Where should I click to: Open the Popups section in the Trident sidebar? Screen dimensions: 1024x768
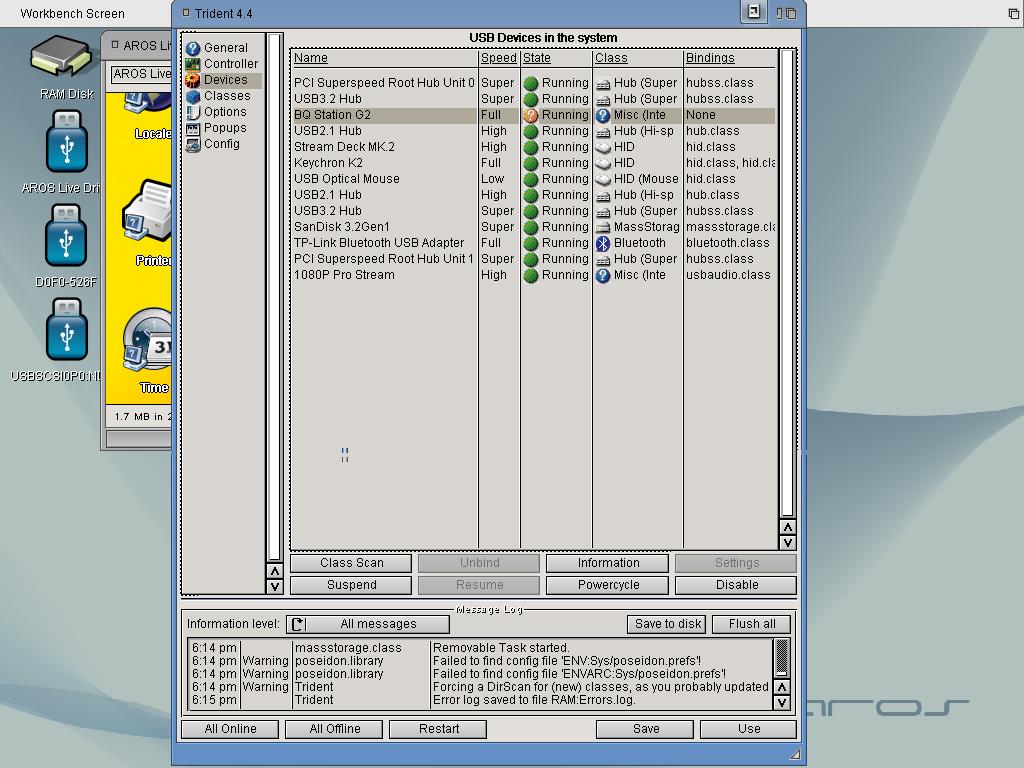(225, 128)
